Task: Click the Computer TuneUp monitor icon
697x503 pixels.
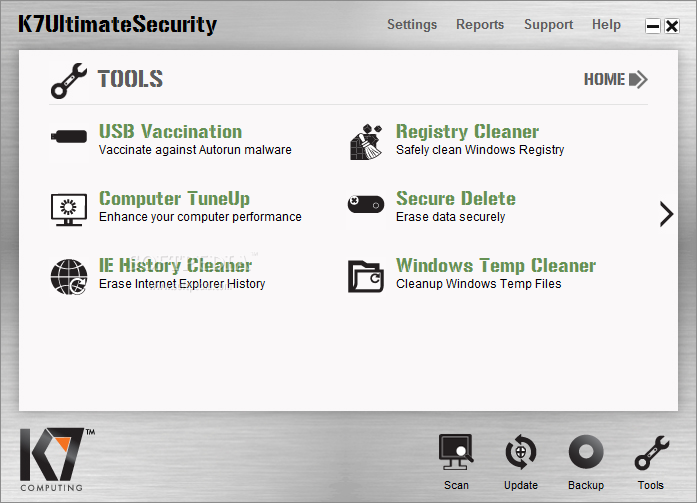Action: point(69,210)
